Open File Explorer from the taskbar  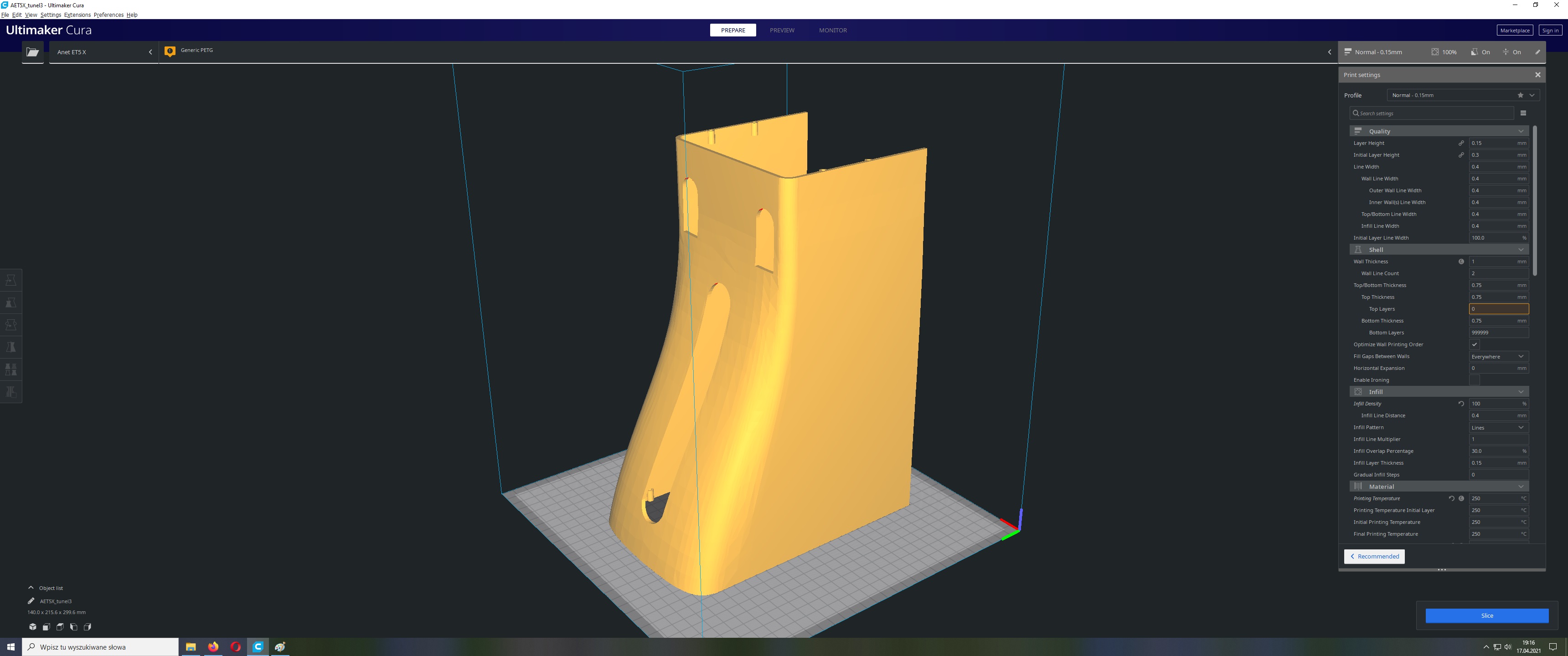[191, 646]
